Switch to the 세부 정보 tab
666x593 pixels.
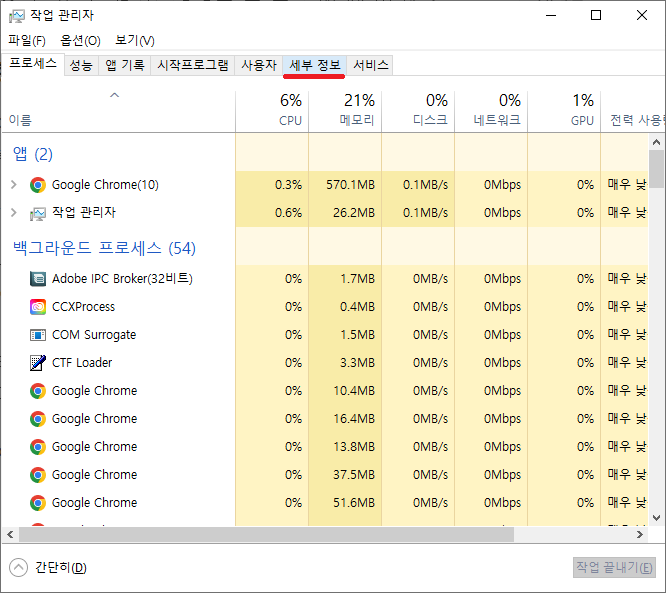point(315,65)
